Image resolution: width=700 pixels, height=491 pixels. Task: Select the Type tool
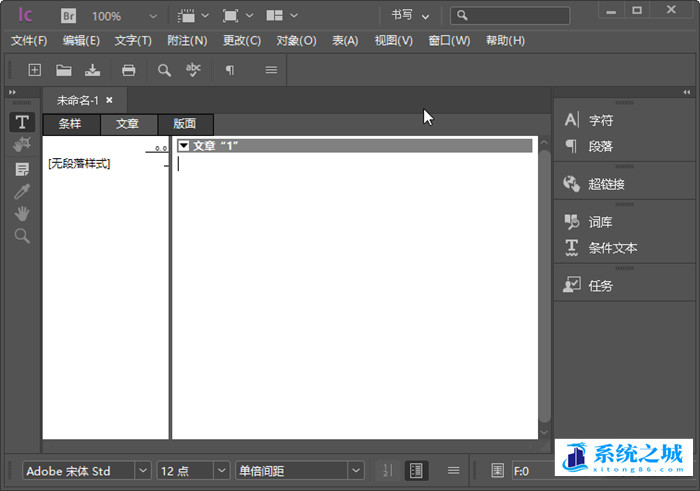pyautogui.click(x=22, y=122)
